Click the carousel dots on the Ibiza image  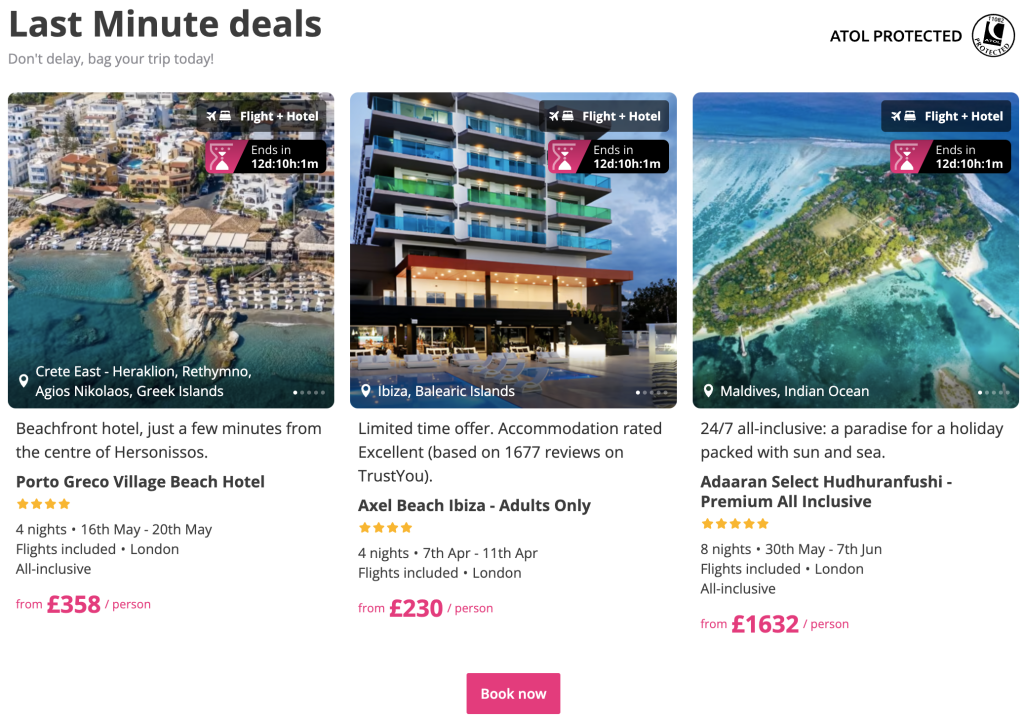(x=651, y=392)
